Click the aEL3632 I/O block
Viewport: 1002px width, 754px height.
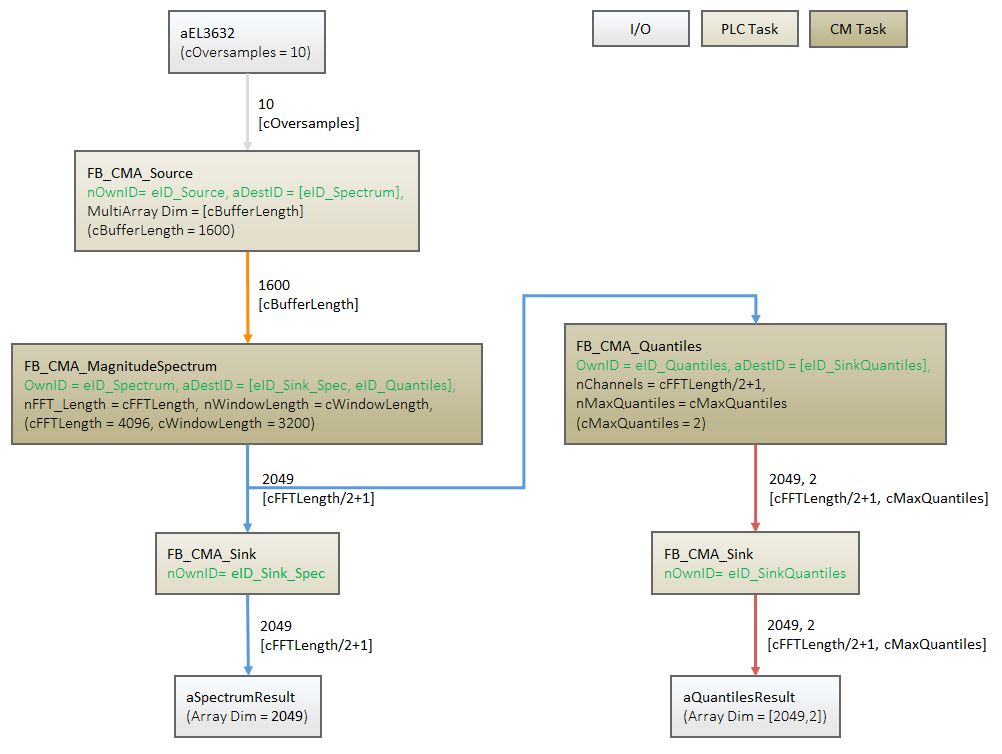[247, 42]
